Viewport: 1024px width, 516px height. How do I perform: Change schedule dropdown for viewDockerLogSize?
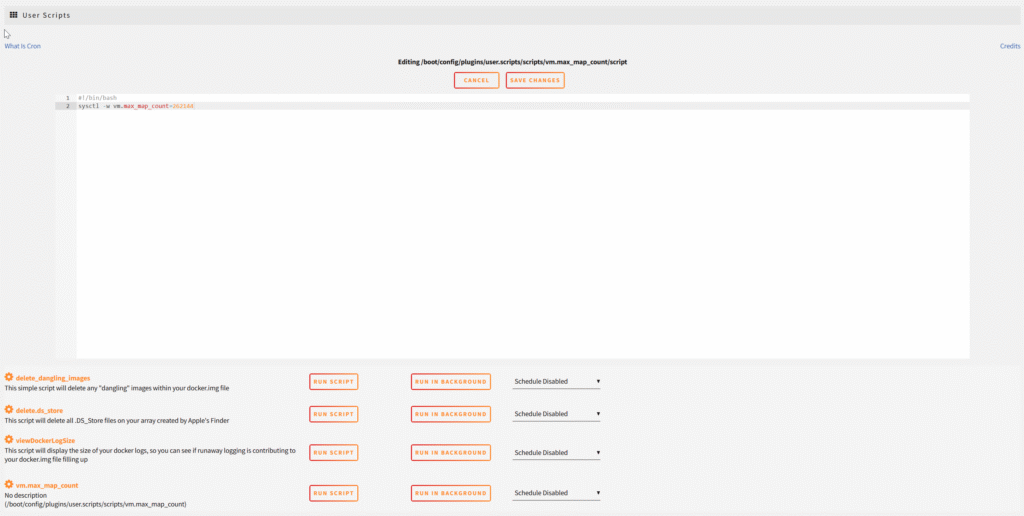point(556,453)
